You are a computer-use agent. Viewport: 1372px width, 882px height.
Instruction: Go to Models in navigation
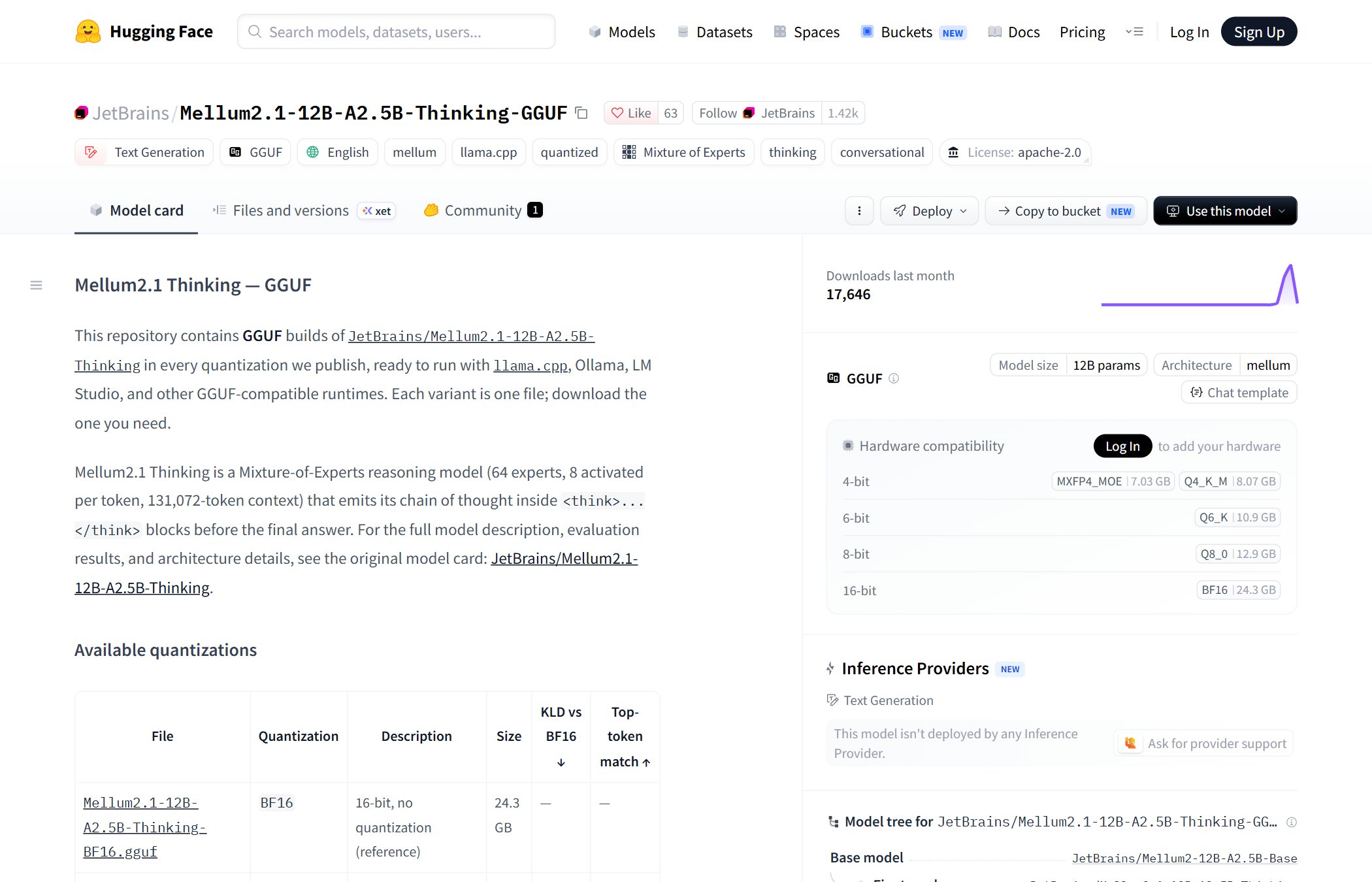tap(622, 32)
